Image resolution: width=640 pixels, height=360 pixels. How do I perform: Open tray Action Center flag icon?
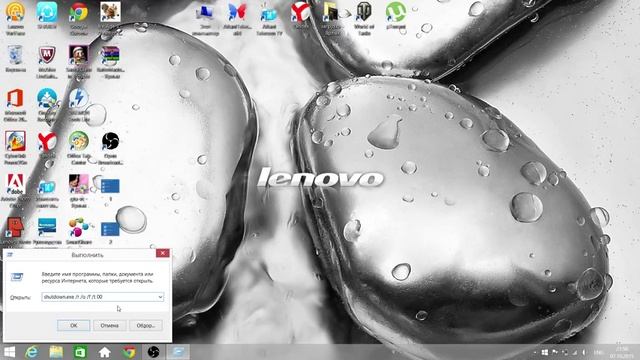[555, 352]
